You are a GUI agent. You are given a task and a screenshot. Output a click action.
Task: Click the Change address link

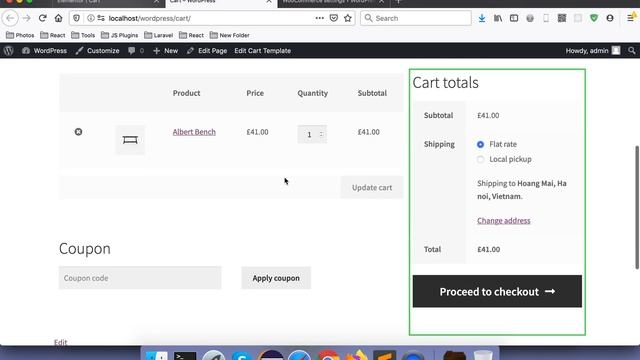pos(504,220)
